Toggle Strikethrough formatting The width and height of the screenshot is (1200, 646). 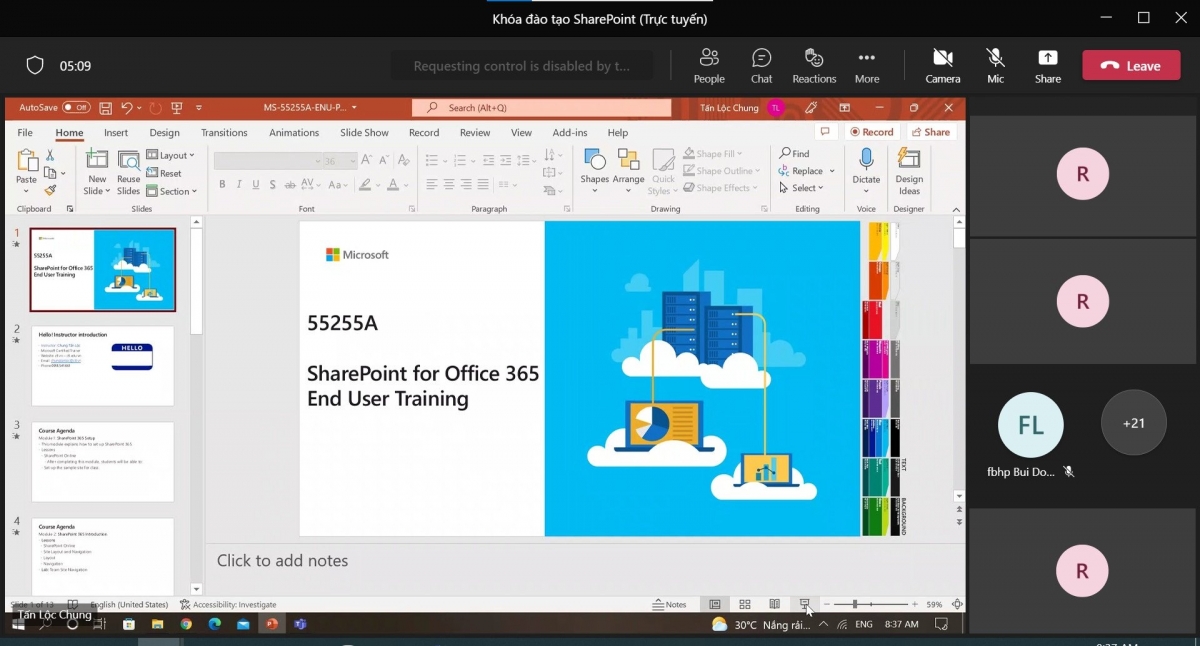[x=291, y=184]
